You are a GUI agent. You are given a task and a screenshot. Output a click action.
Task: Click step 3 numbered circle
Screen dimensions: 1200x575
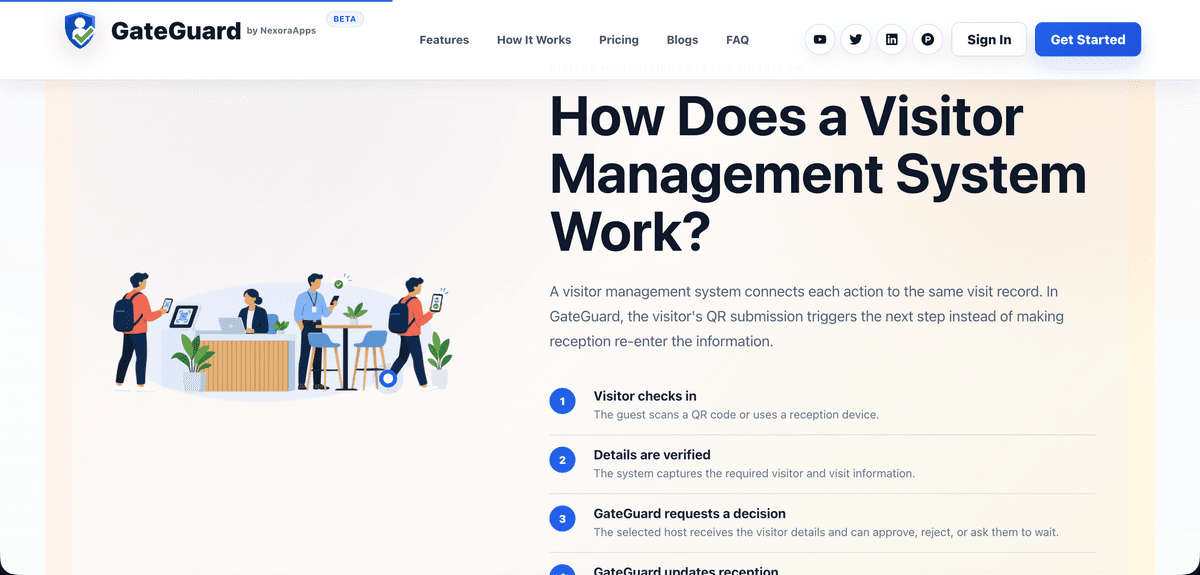coord(563,519)
